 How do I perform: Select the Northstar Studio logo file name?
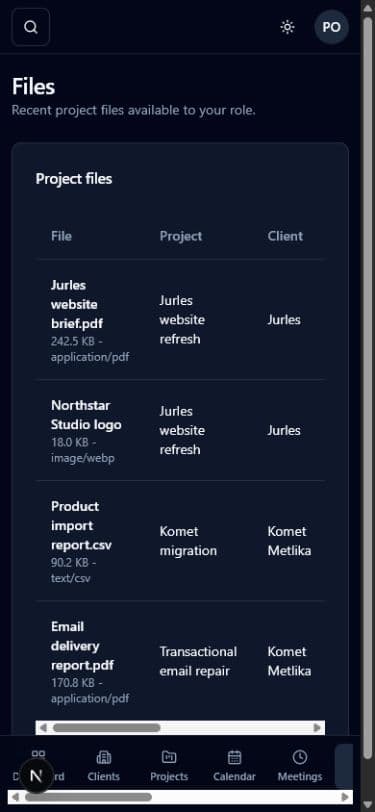(x=86, y=415)
